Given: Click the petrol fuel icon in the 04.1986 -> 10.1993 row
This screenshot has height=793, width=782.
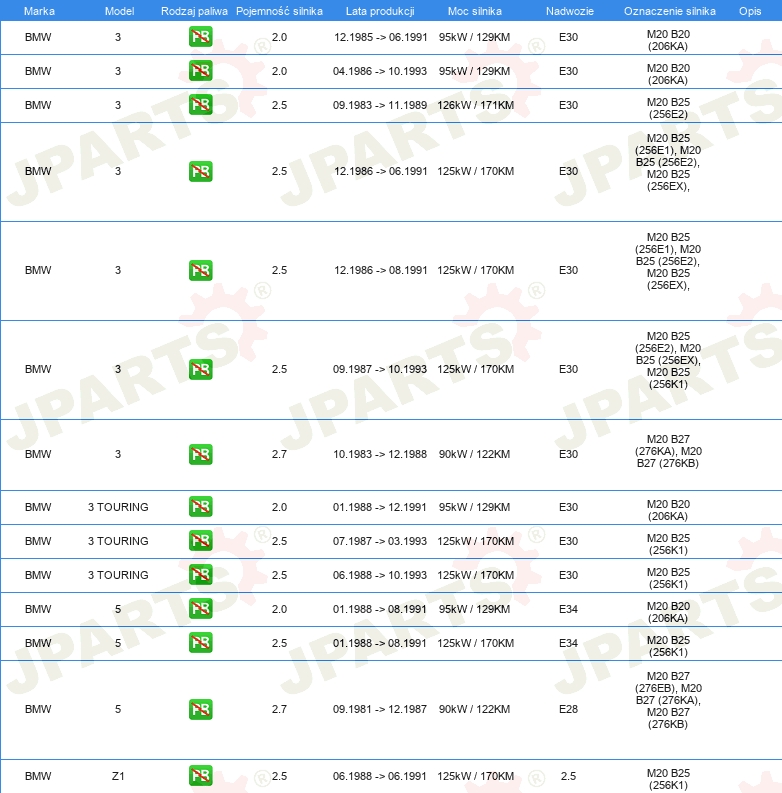Looking at the screenshot, I should [200, 71].
